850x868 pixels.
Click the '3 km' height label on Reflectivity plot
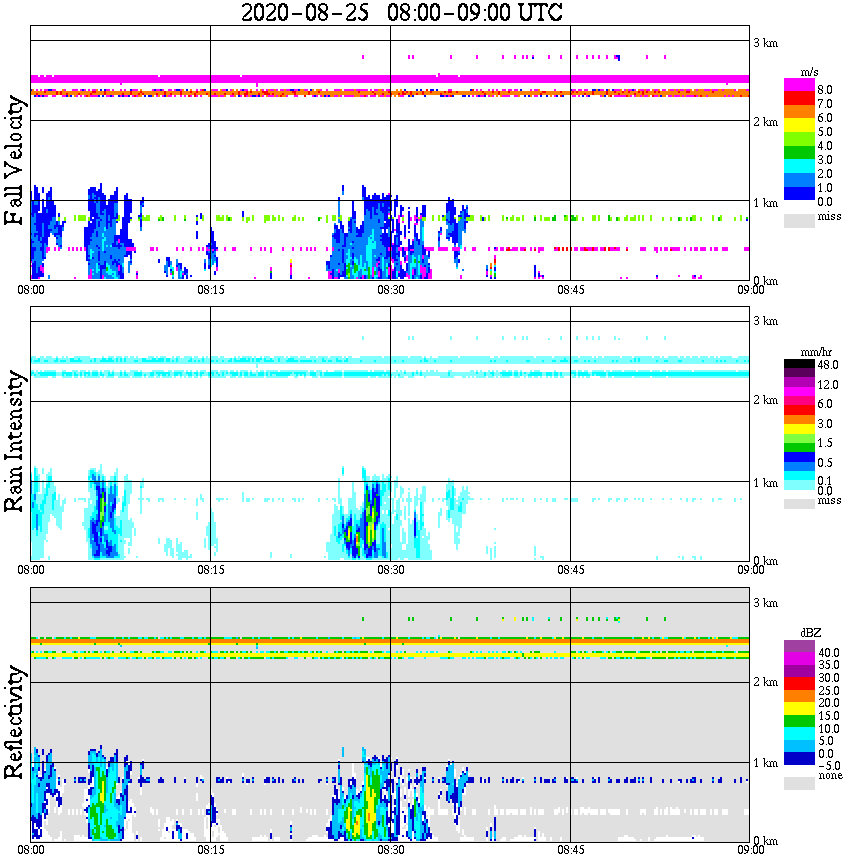coord(765,603)
